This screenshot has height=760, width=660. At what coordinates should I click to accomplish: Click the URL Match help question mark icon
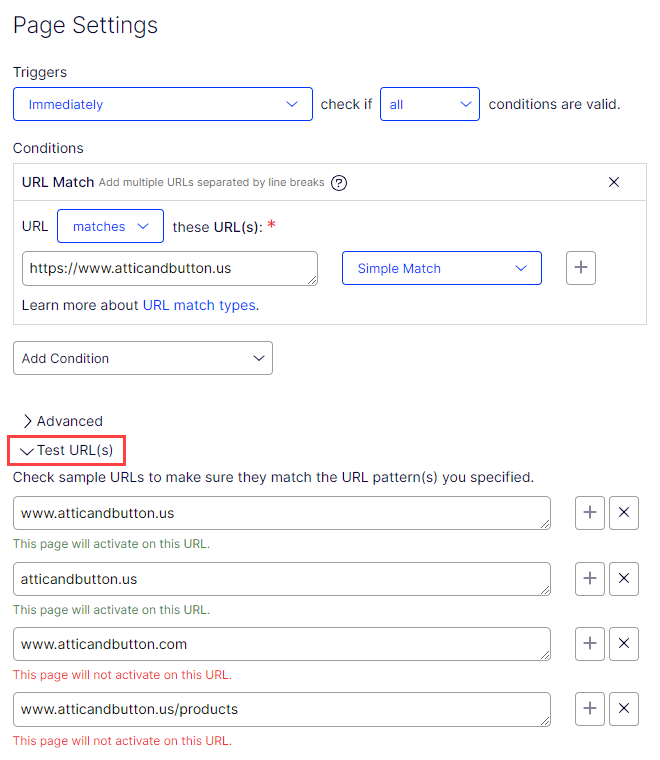[x=339, y=182]
